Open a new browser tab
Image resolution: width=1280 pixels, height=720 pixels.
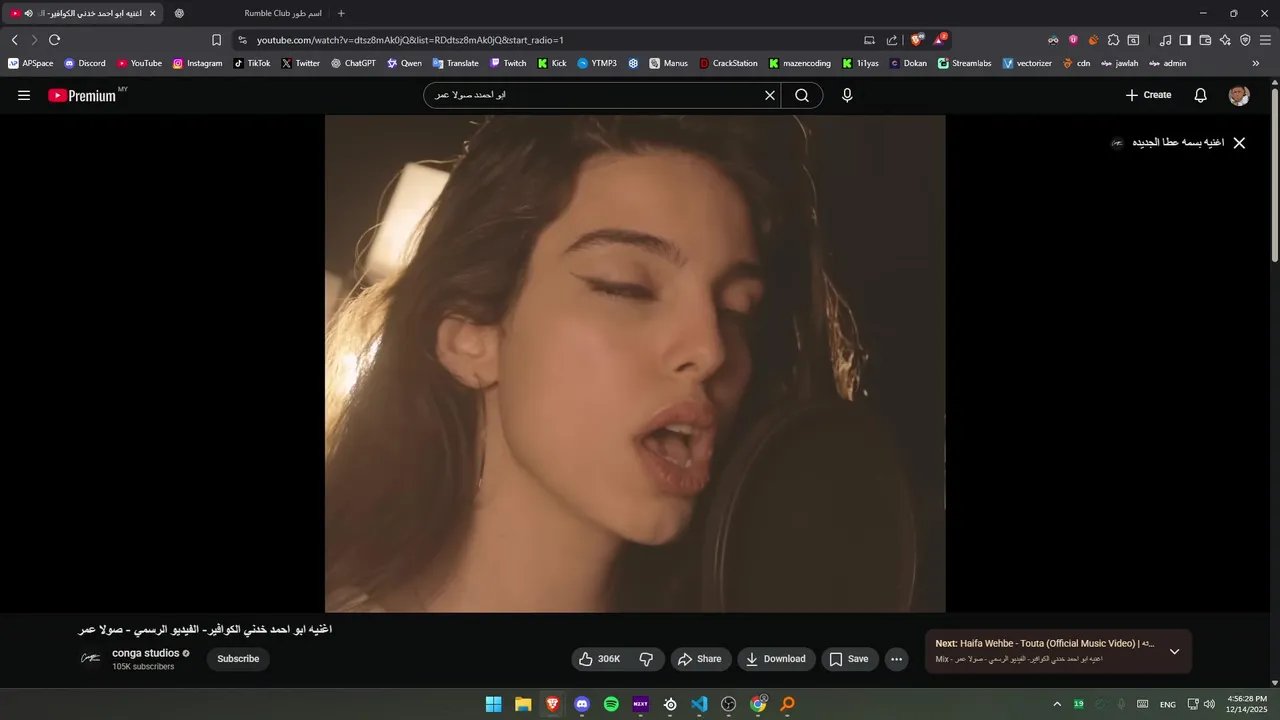pos(341,13)
